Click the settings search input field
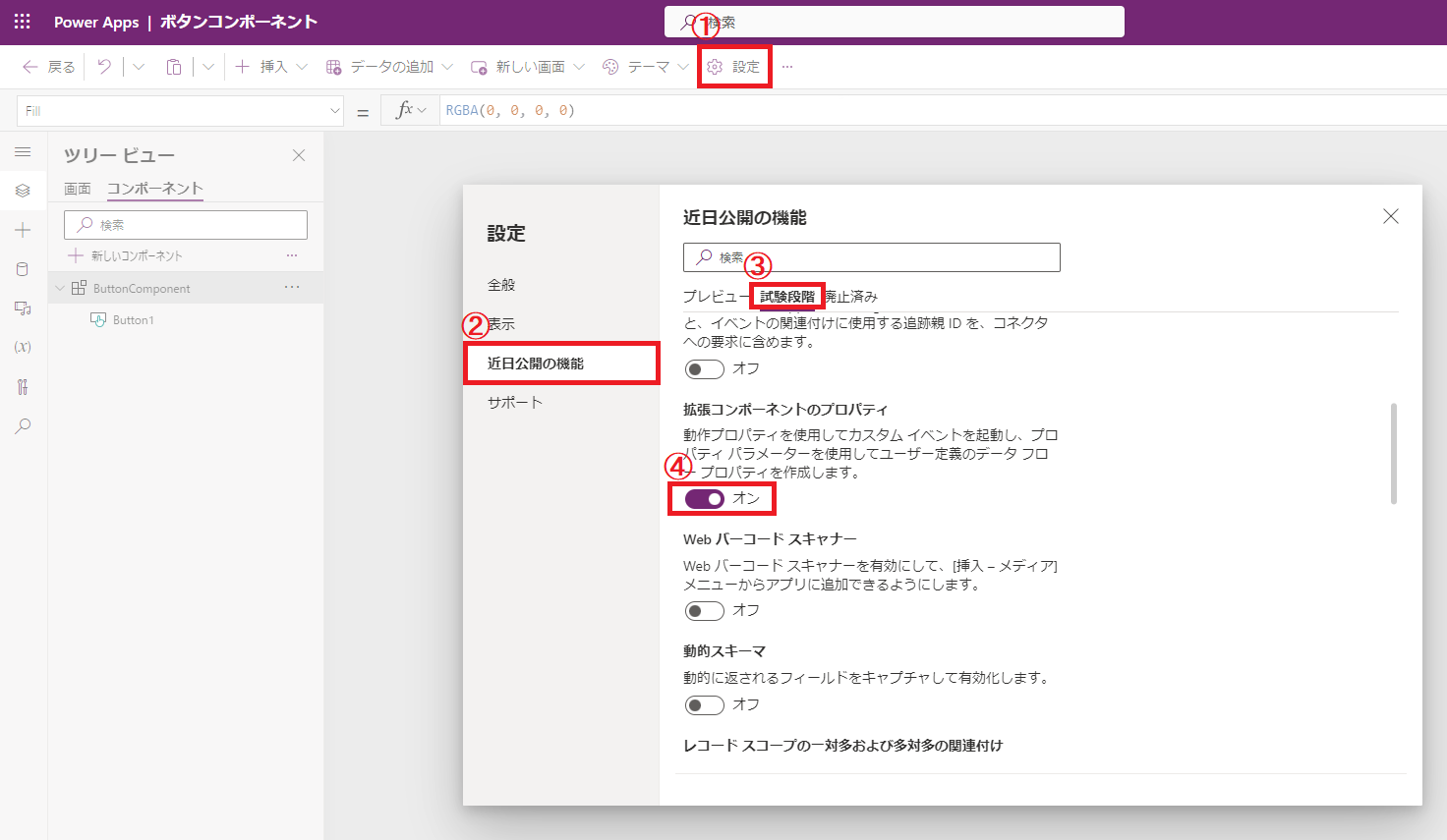 (x=871, y=256)
